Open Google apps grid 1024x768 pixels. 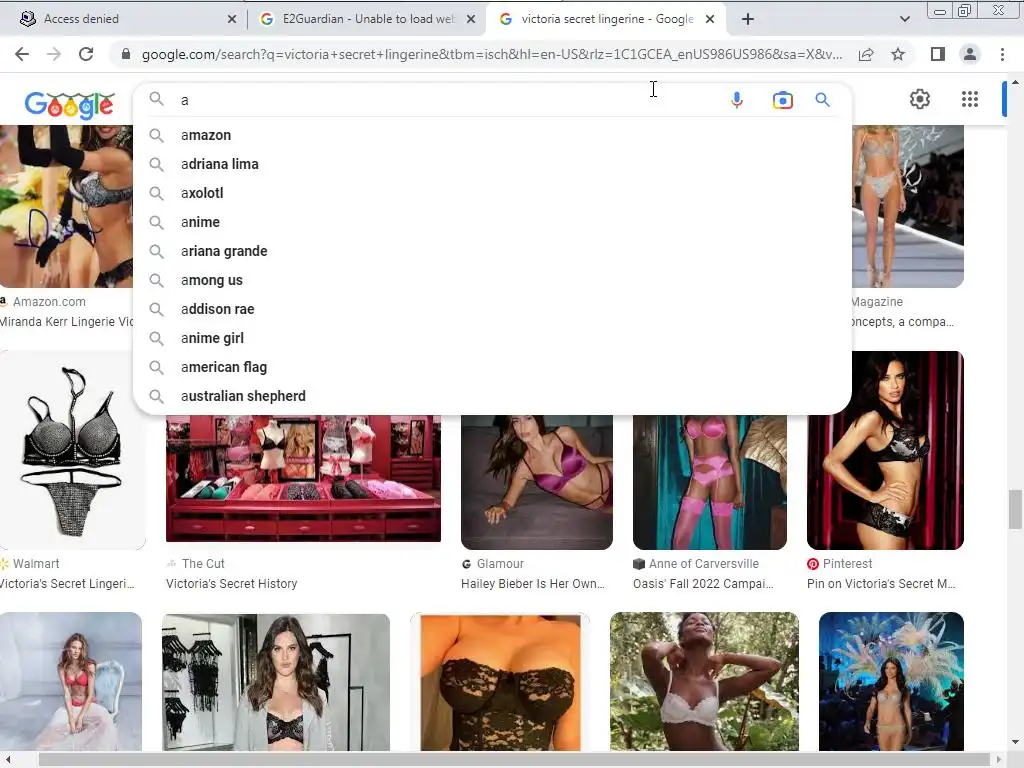(x=970, y=99)
